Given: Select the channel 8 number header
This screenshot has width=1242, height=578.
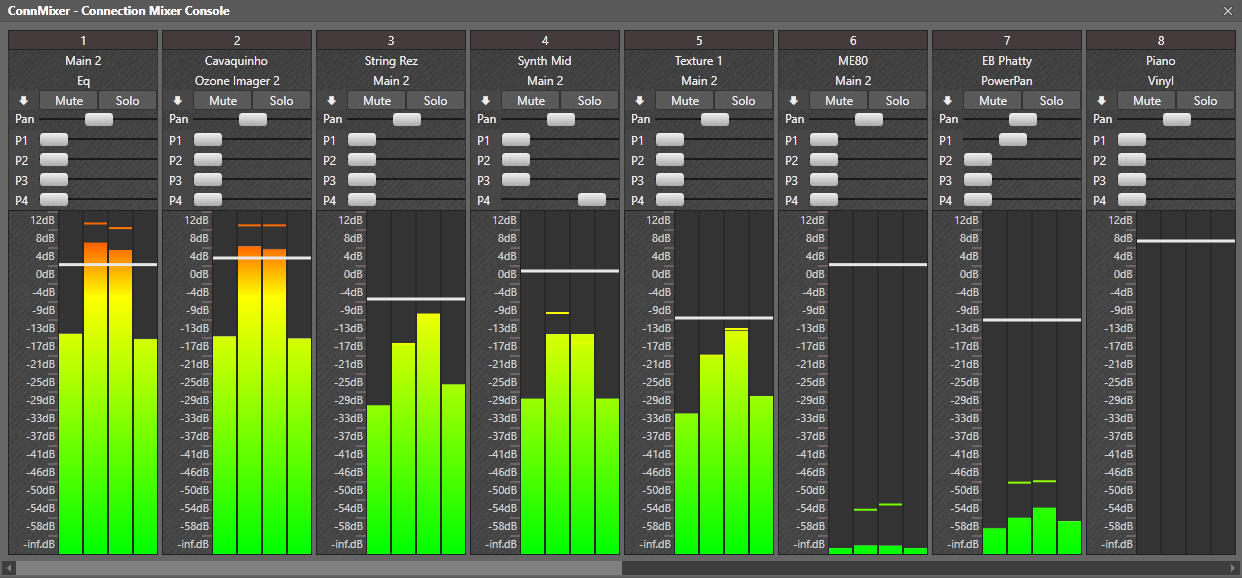Looking at the screenshot, I should [1161, 40].
